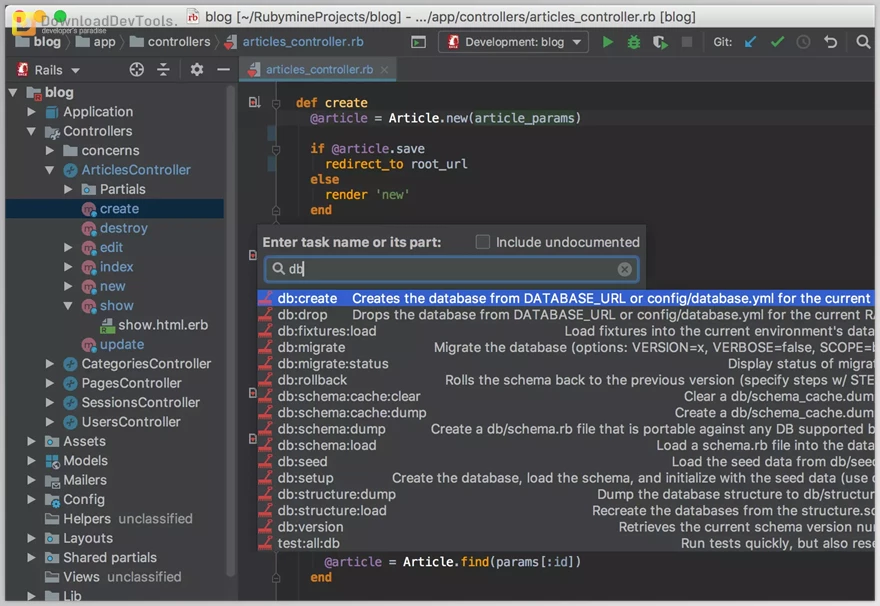This screenshot has height=606, width=880.
Task: Click the project tree vertical scrollbar
Action: coord(230,331)
